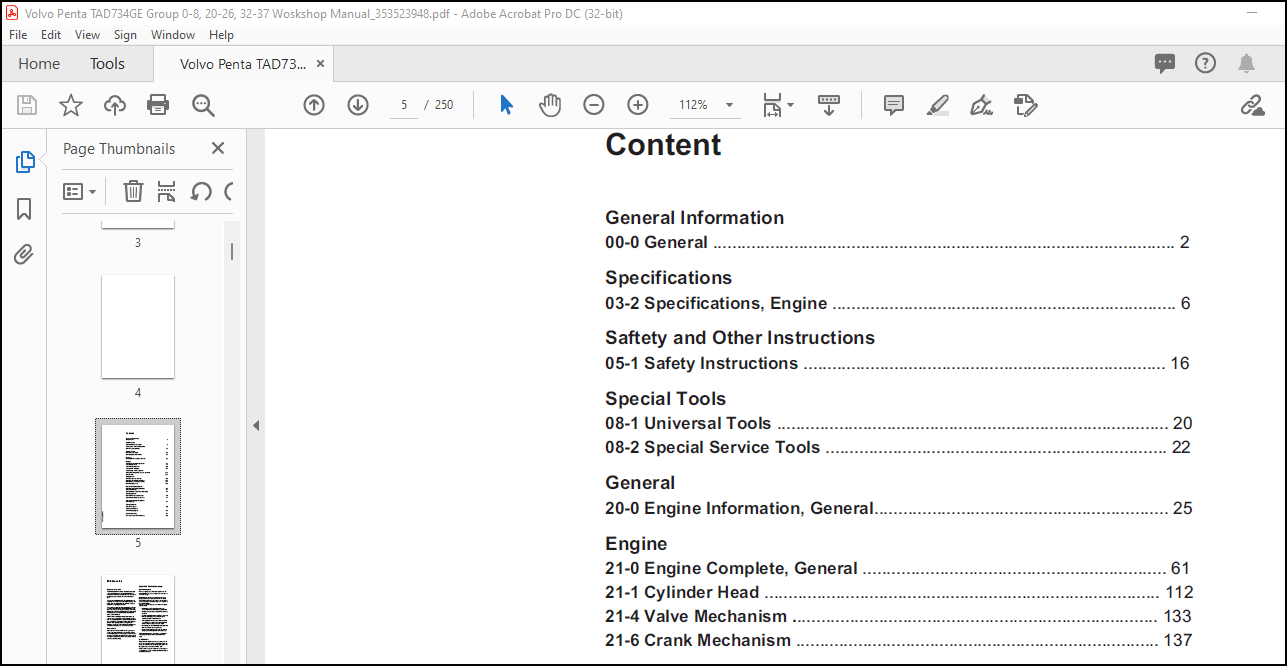Select the page 5 thumbnail
The image size is (1287, 666).
click(138, 476)
